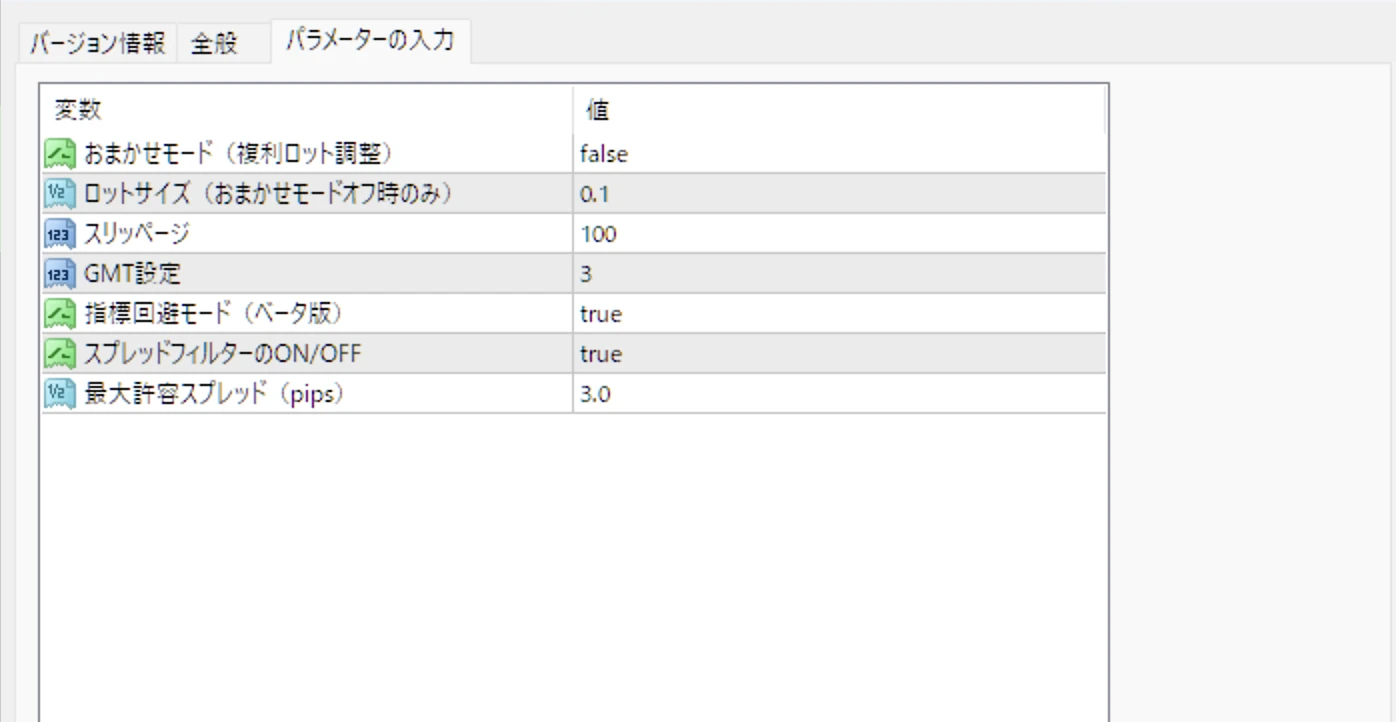This screenshot has height=722, width=1396.
Task: Click the 変数 column header
Action: [x=78, y=109]
